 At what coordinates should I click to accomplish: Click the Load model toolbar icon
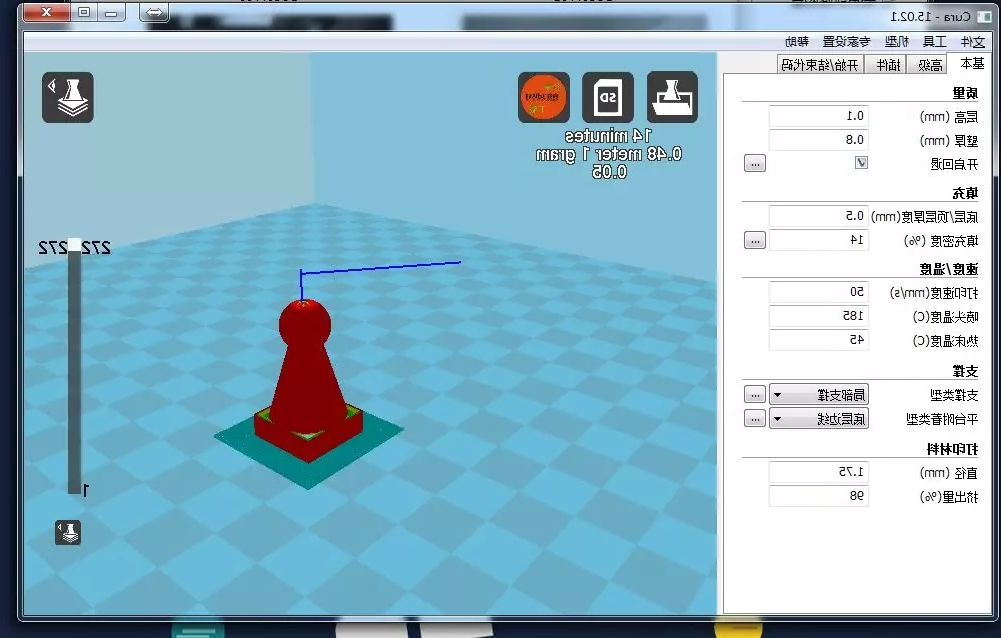click(x=673, y=97)
